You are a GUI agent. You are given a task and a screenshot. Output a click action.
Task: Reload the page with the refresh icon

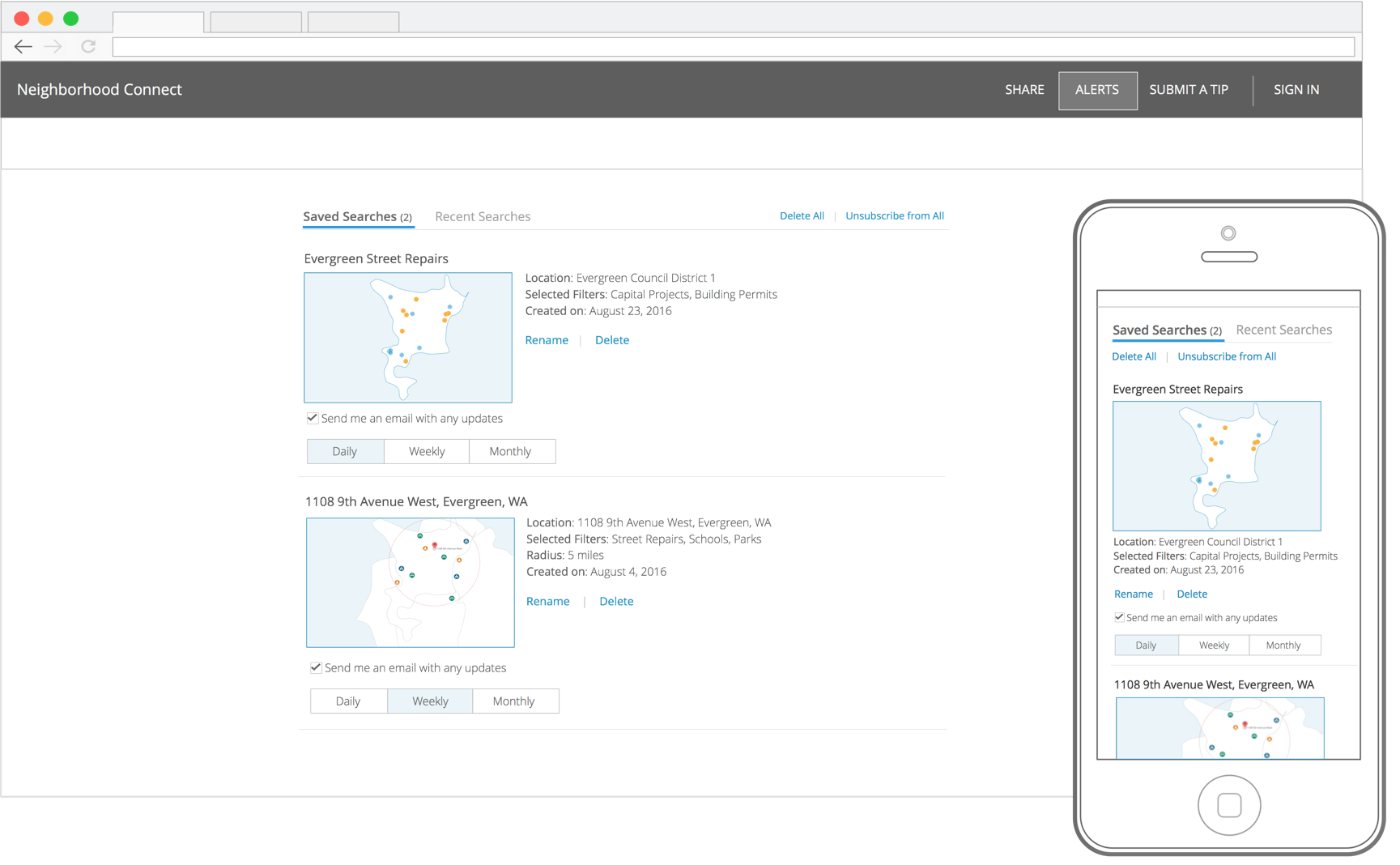88,47
